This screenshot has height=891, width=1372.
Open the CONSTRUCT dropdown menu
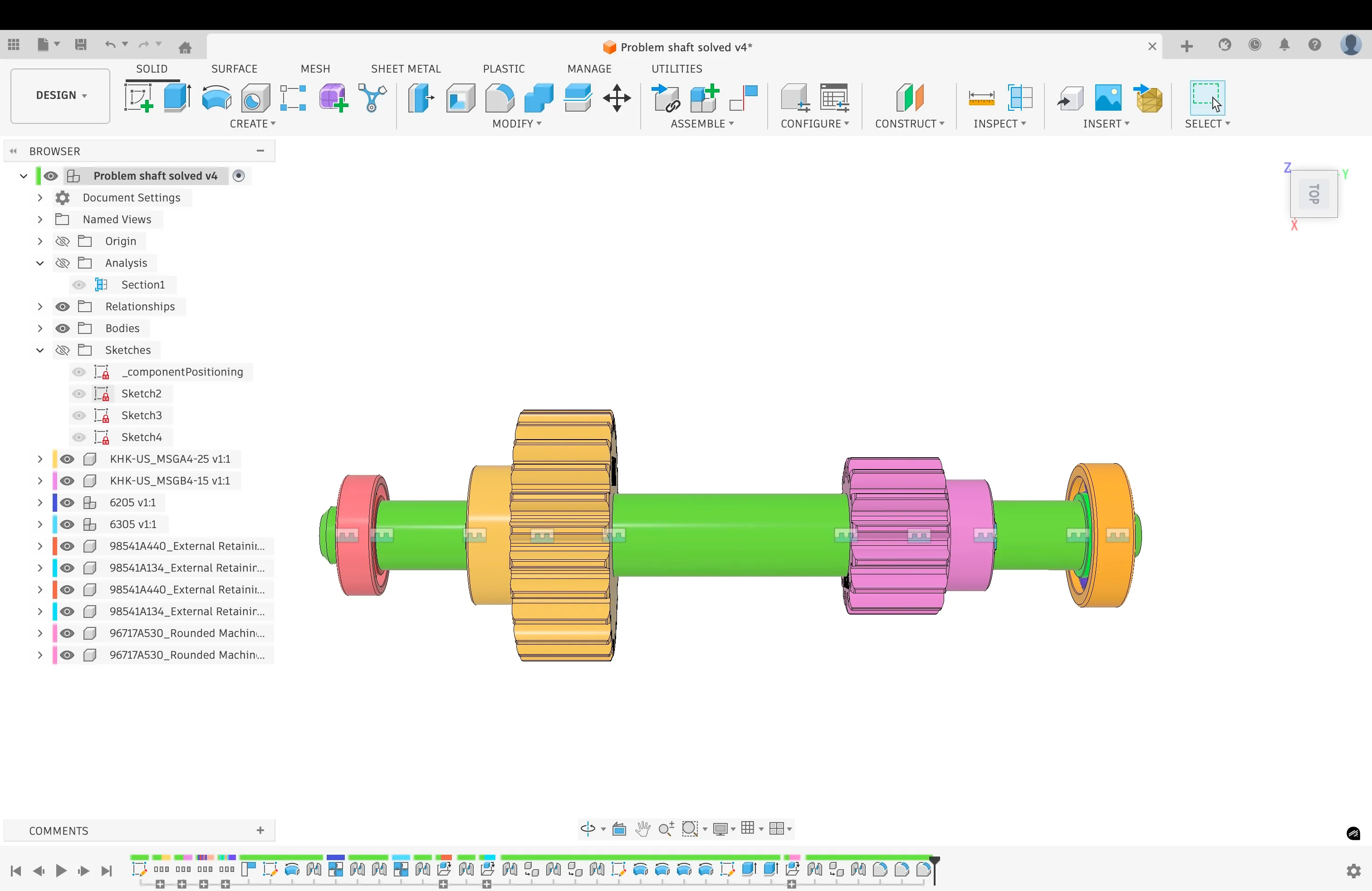click(x=910, y=124)
